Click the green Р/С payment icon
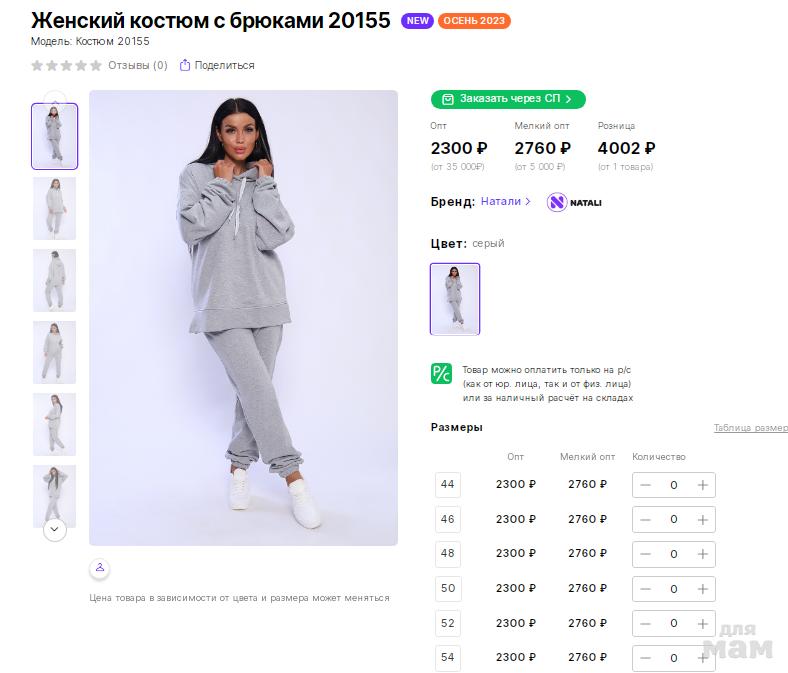Viewport: 788px width, 673px height. tap(441, 374)
